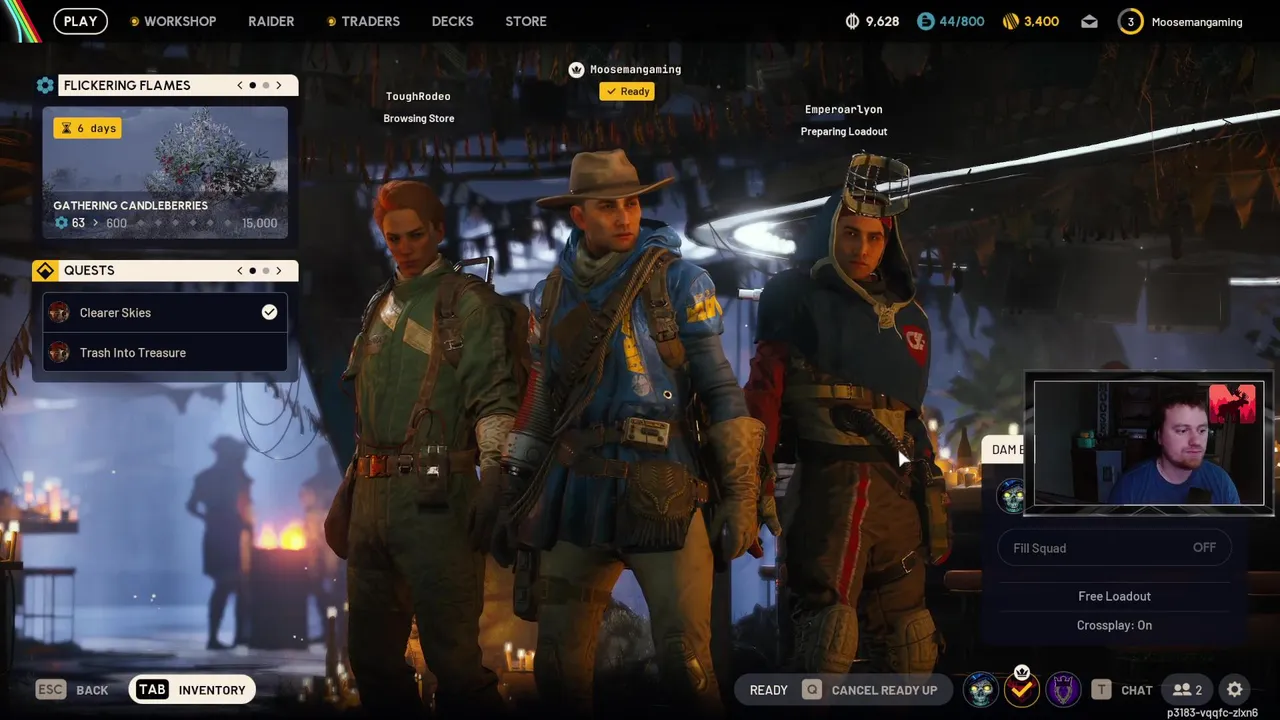Click the yellow Ready status badge
Viewport: 1280px width, 720px height.
tap(627, 91)
